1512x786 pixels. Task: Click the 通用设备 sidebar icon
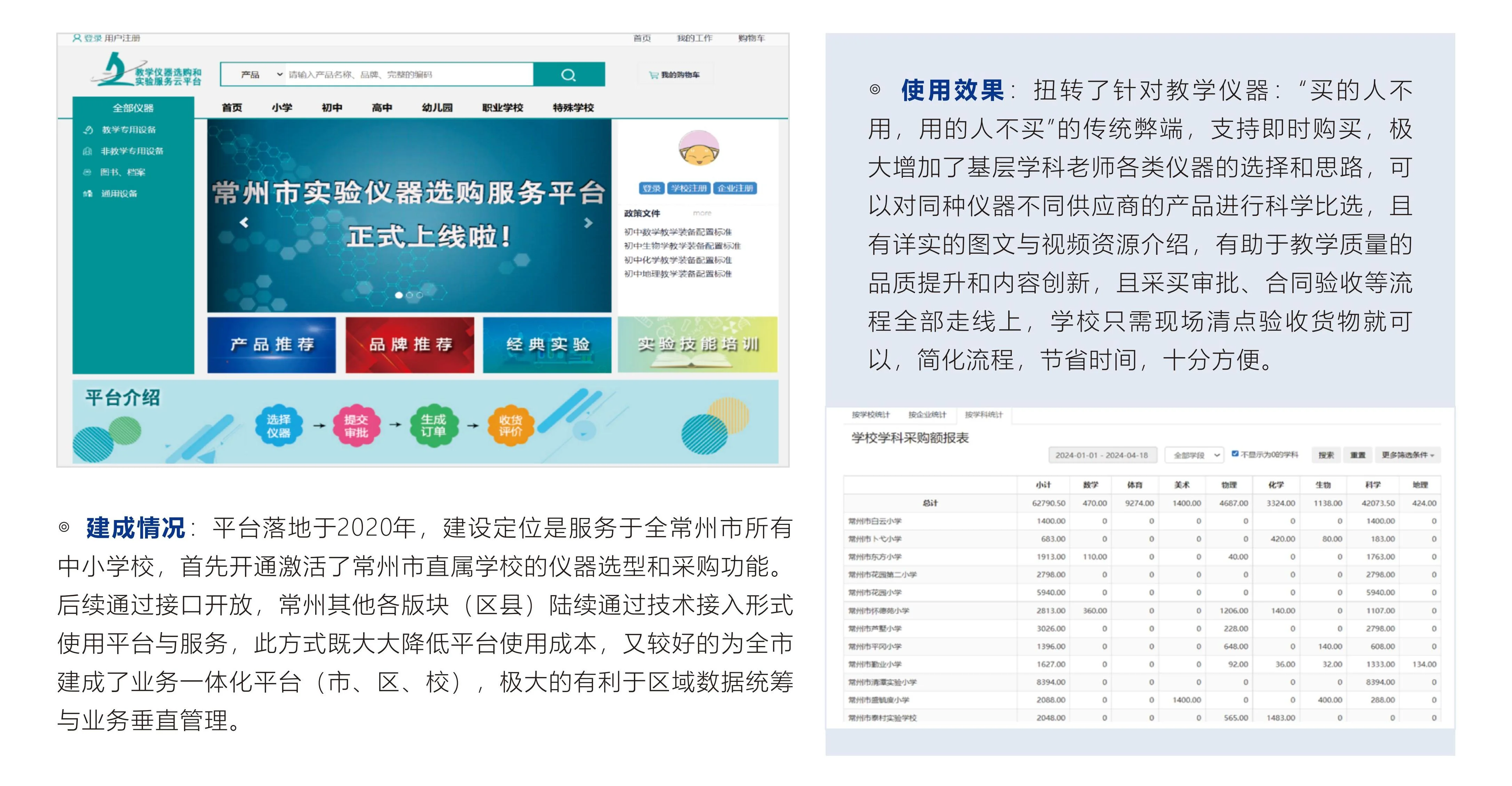(x=87, y=193)
